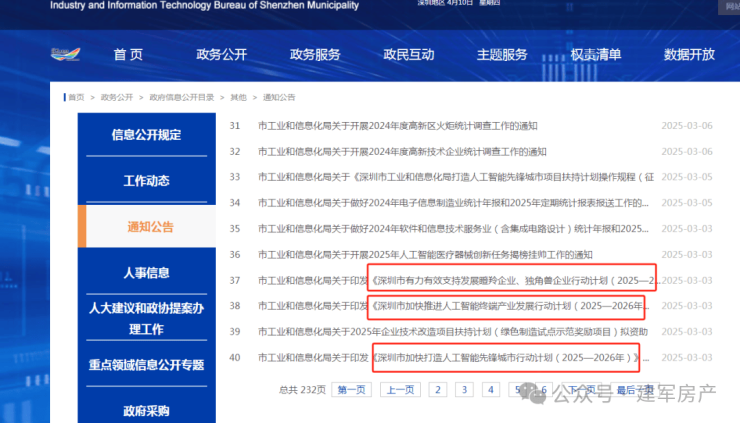
Task: Click date 2025-03-03 of notice 36
Action: [687, 255]
